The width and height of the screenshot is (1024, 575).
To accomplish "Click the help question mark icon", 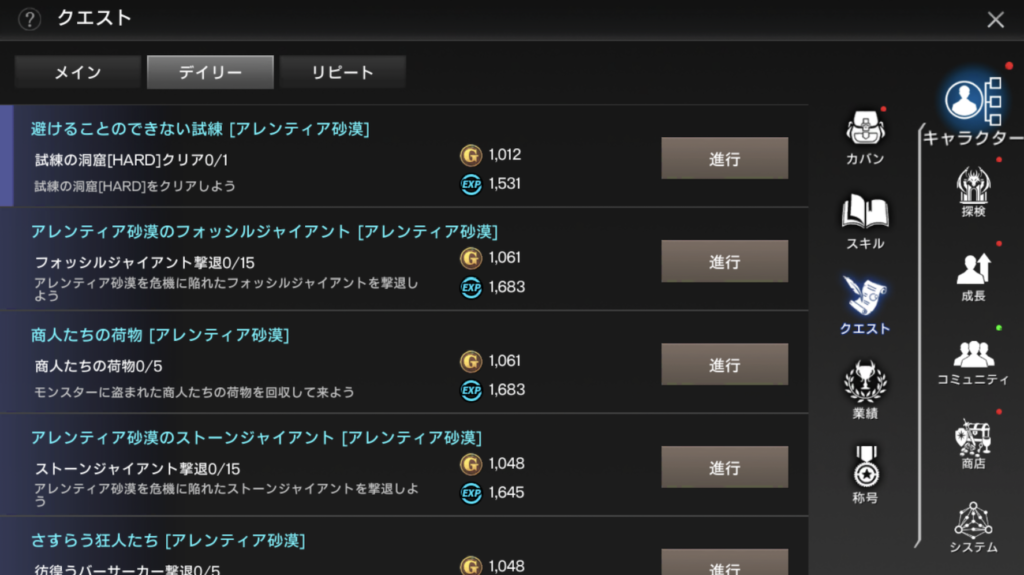I will [29, 19].
